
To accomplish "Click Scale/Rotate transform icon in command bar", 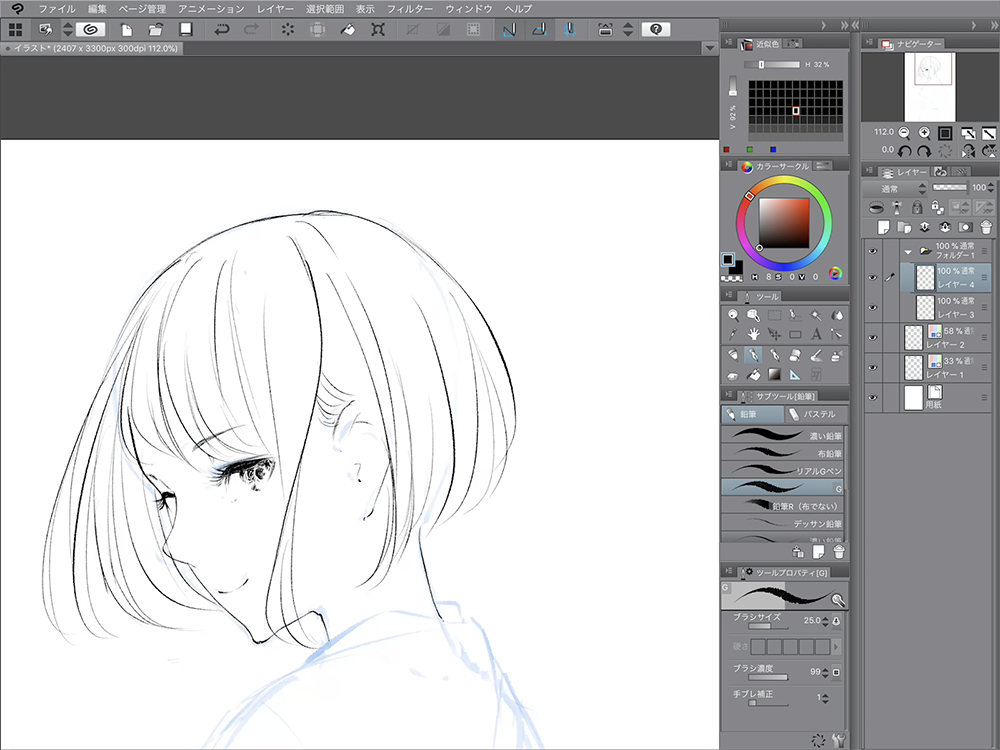I will click(x=378, y=29).
